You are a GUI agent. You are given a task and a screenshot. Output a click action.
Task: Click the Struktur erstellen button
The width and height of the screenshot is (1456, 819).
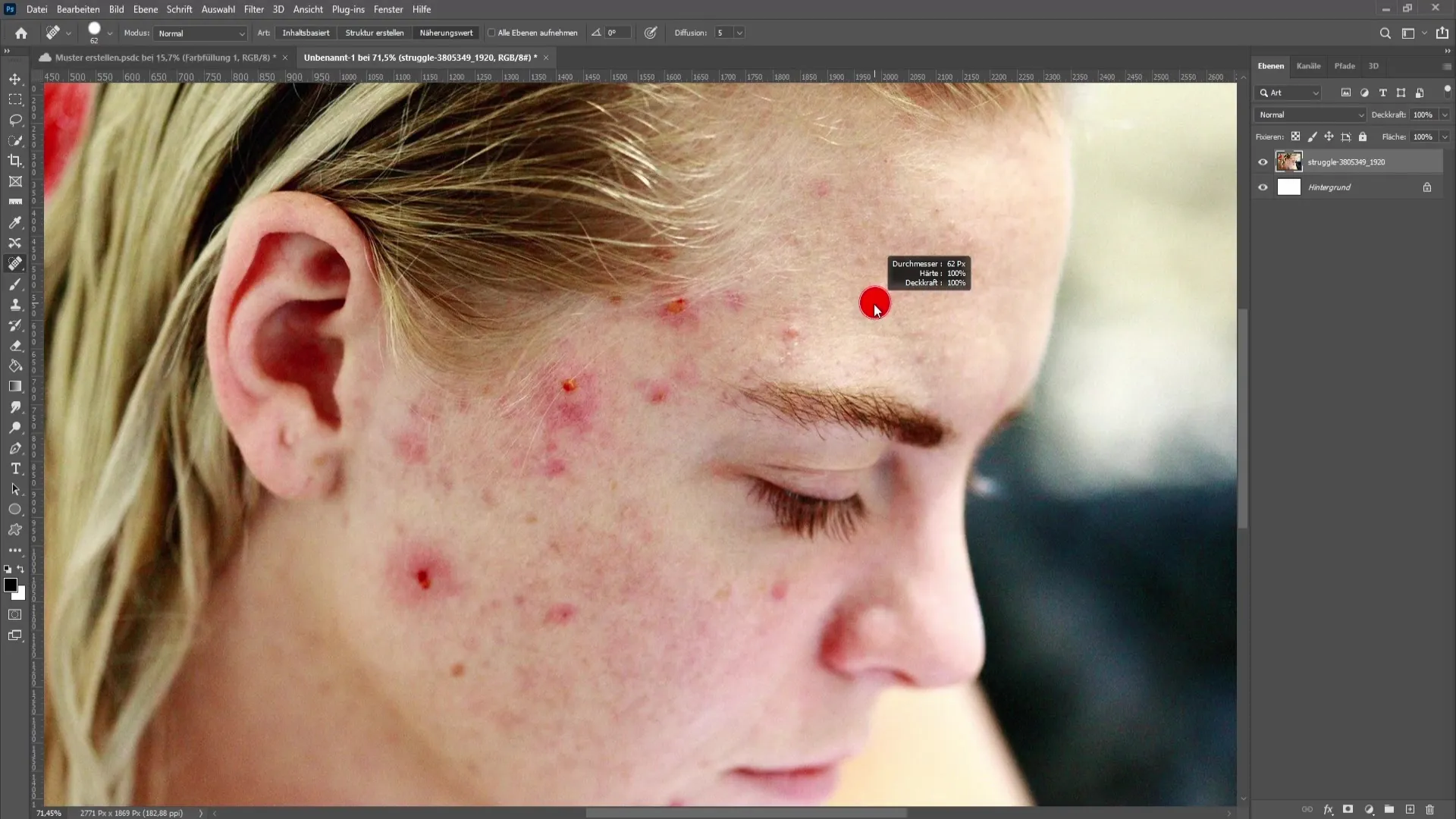click(x=374, y=33)
